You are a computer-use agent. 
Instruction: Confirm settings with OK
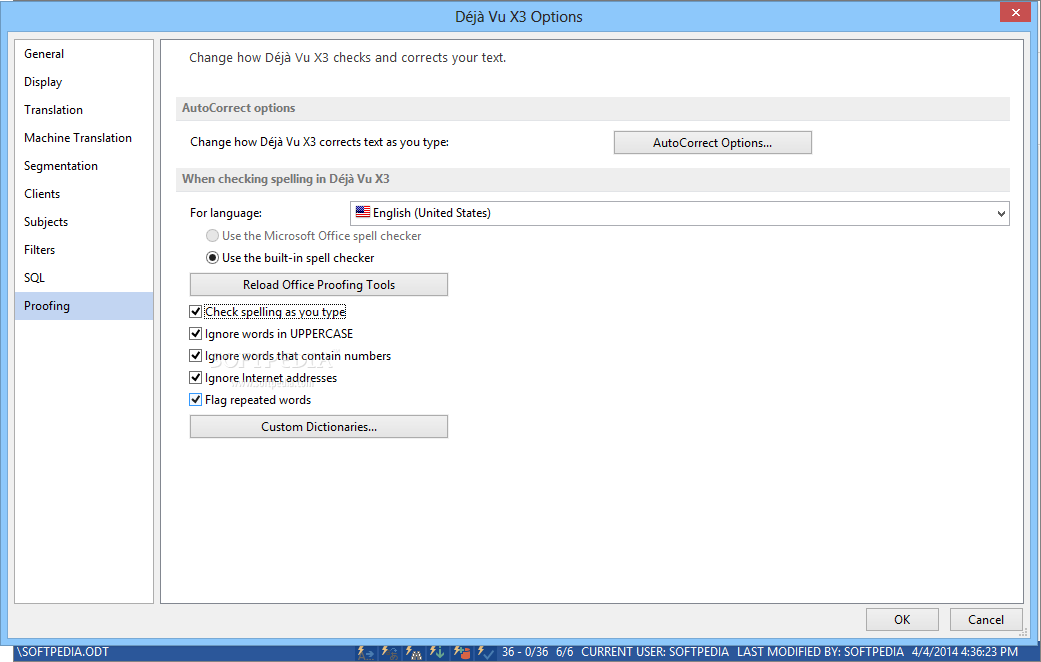click(x=902, y=620)
